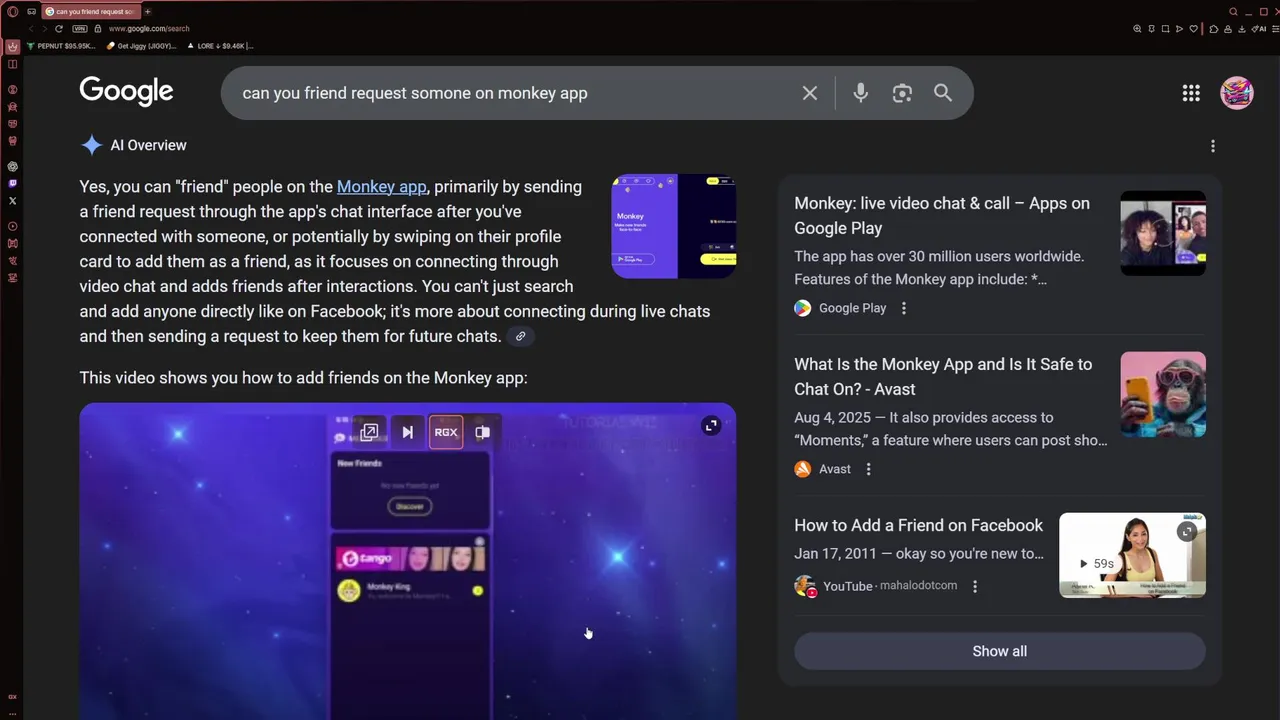Open the Get Jiggy bookmark
Image resolution: width=1280 pixels, height=720 pixels.
[141, 46]
